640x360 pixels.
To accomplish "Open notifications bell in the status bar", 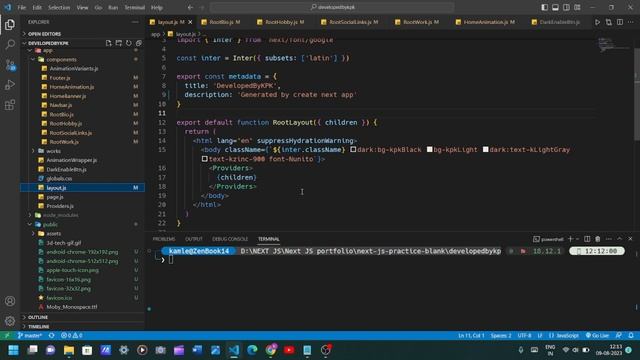I will point(631,336).
